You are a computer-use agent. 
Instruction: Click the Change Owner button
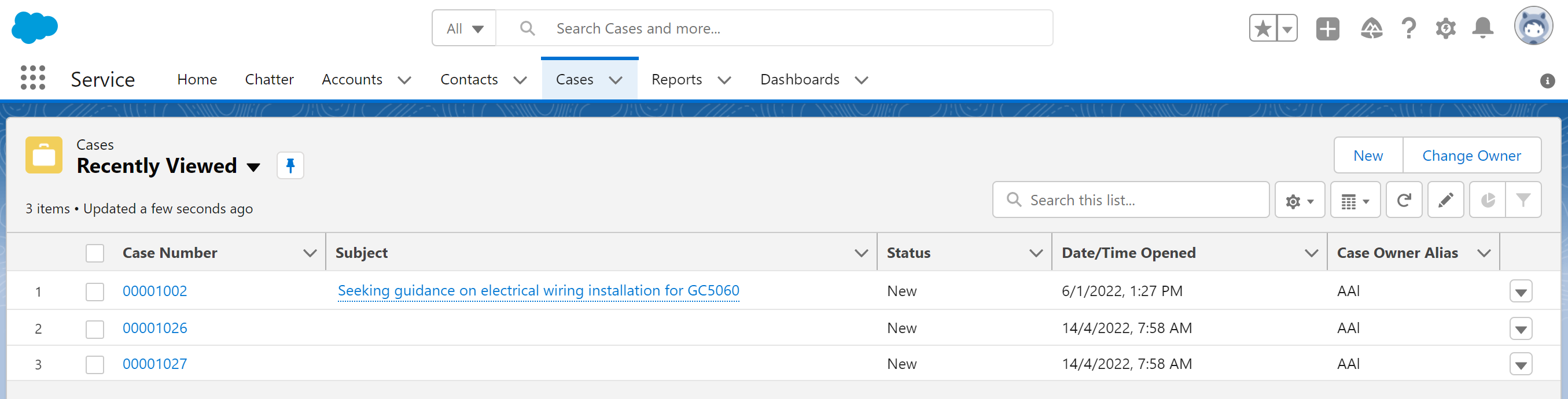pos(1471,156)
